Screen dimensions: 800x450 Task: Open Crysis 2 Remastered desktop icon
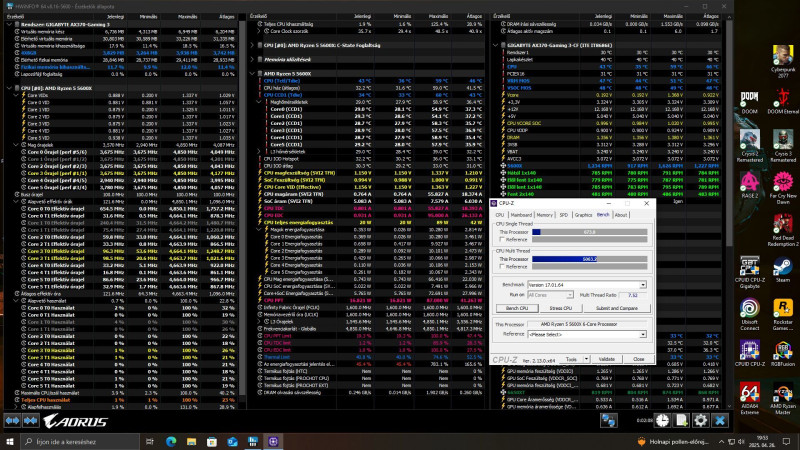click(749, 146)
